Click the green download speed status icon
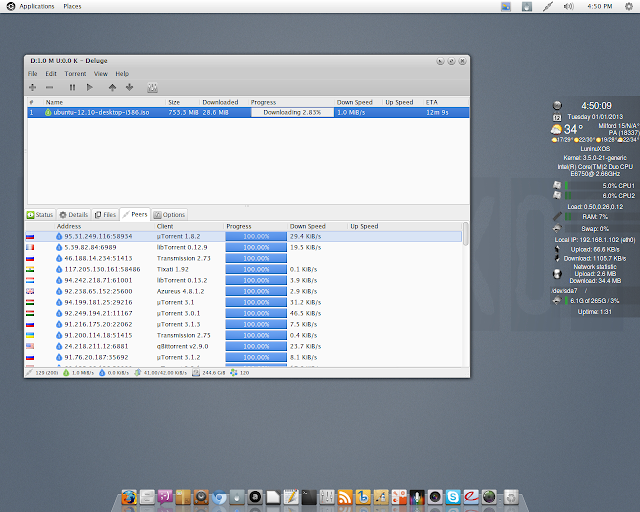640x512 pixels. point(66,373)
